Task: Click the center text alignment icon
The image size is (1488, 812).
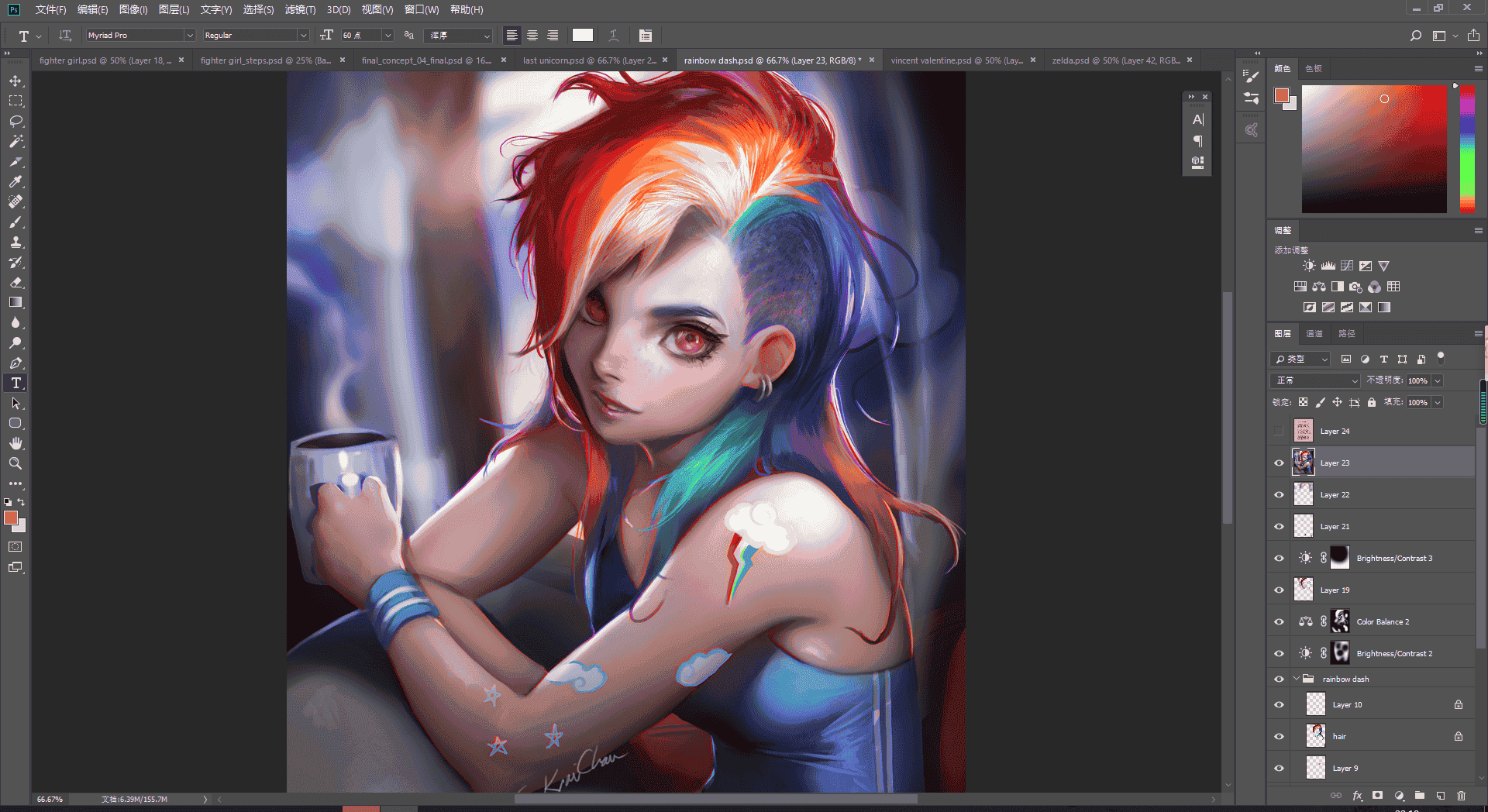Action: coord(532,35)
